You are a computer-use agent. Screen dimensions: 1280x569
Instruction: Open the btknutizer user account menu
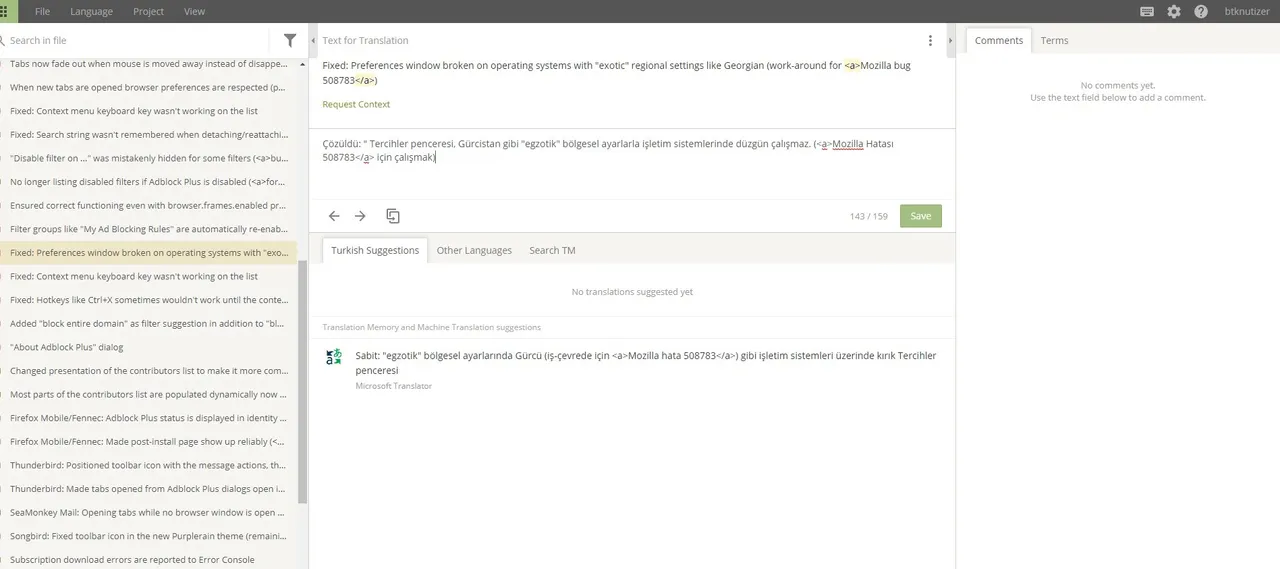tap(1247, 11)
